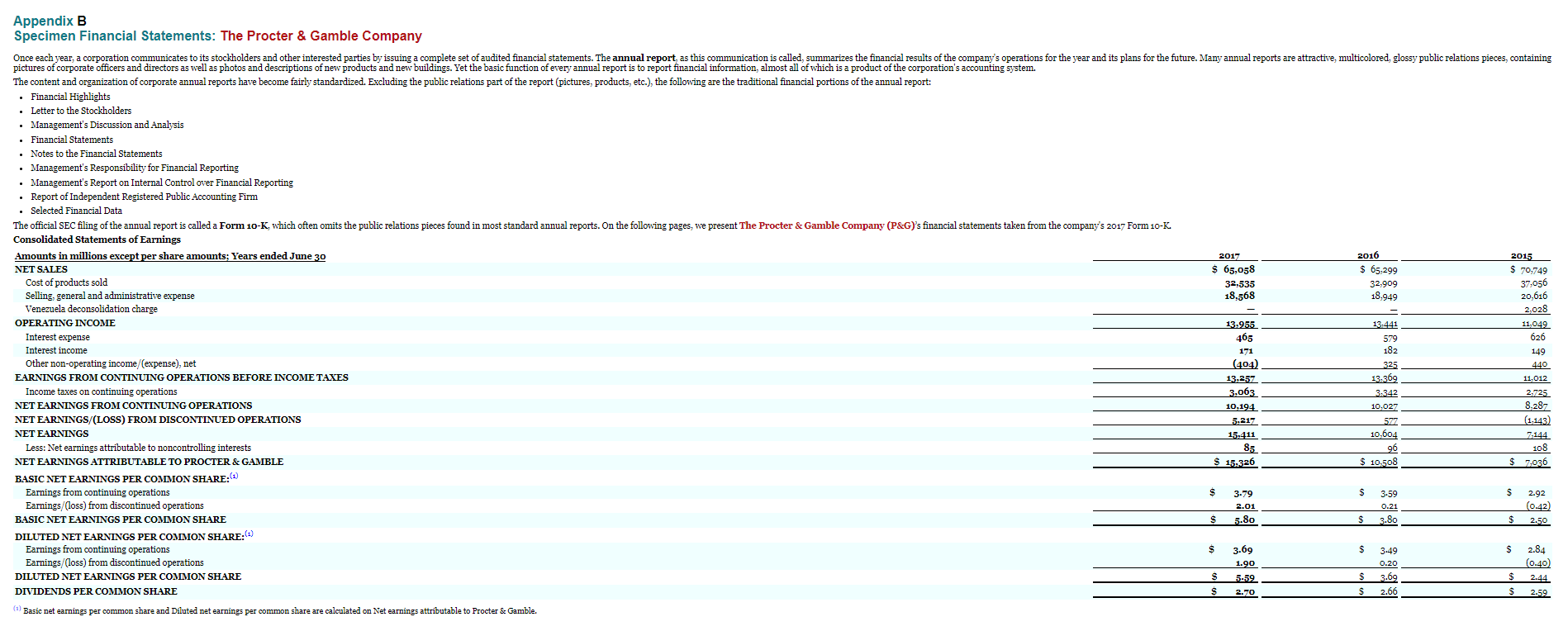
Task: Select the 2017 net earnings value 15,411
Action: point(1241,434)
